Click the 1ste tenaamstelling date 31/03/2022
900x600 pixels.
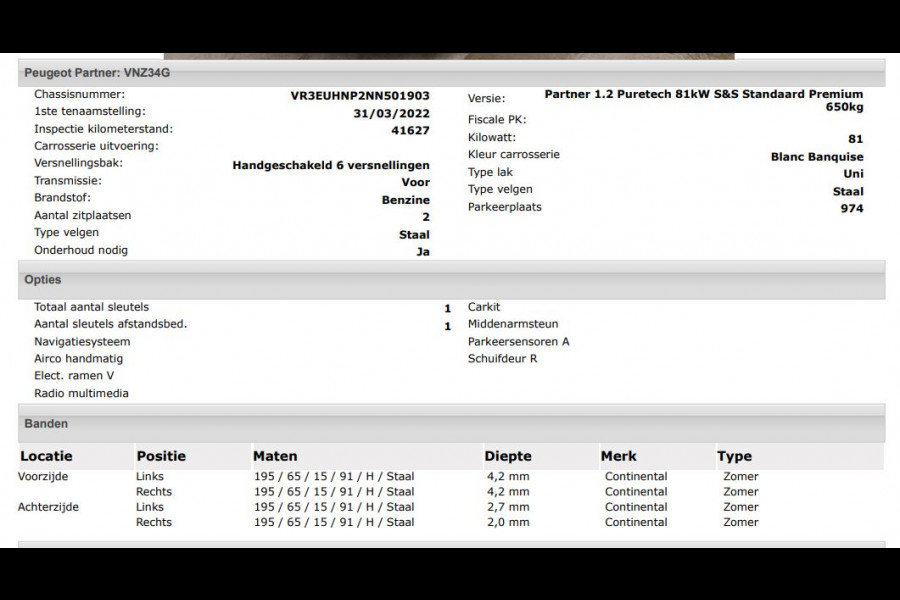click(394, 113)
